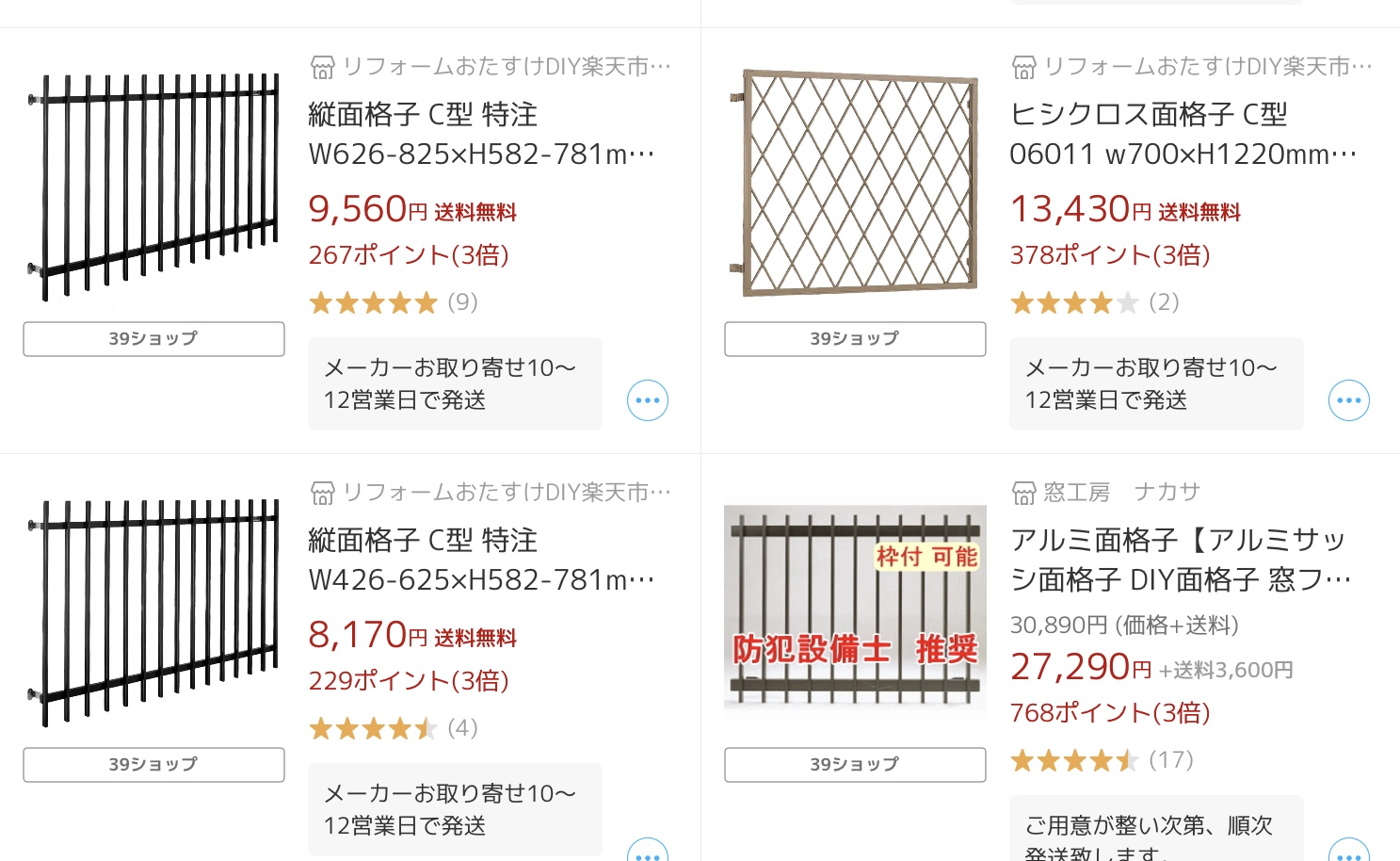Click shop icon above ヒシクロス面格子 listing
Screen dimensions: 1400x861
[1024, 67]
